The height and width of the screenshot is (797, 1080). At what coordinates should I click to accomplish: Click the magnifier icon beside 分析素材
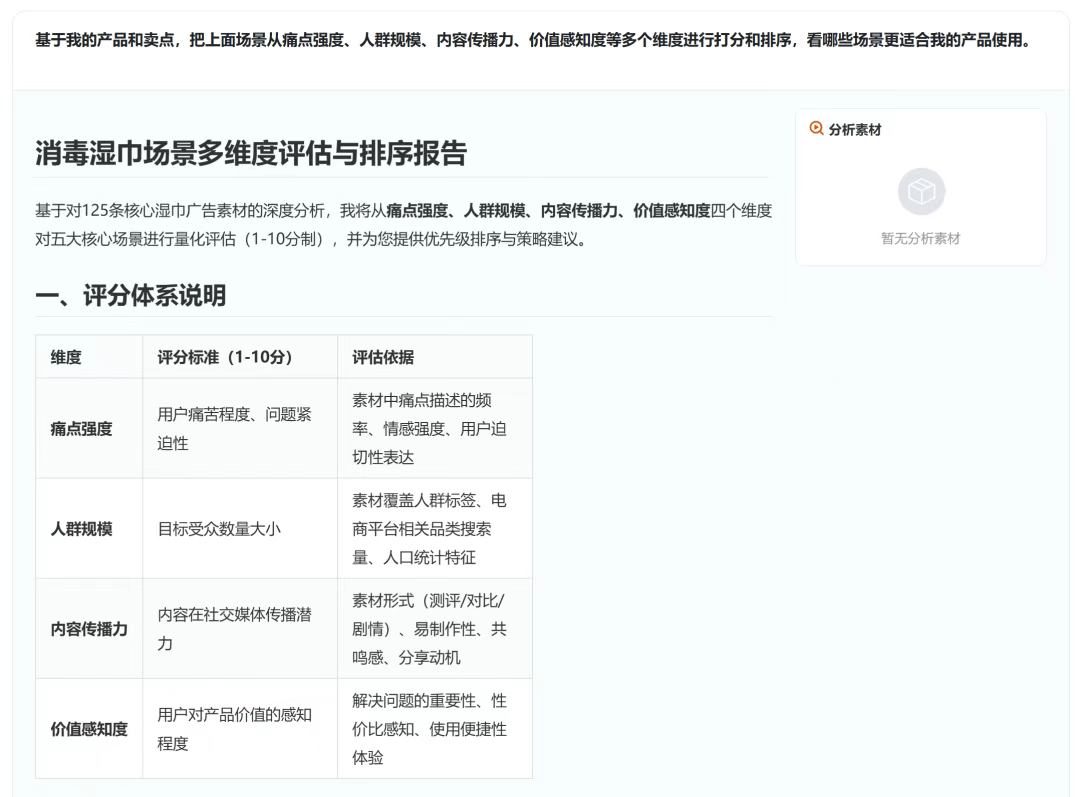817,129
